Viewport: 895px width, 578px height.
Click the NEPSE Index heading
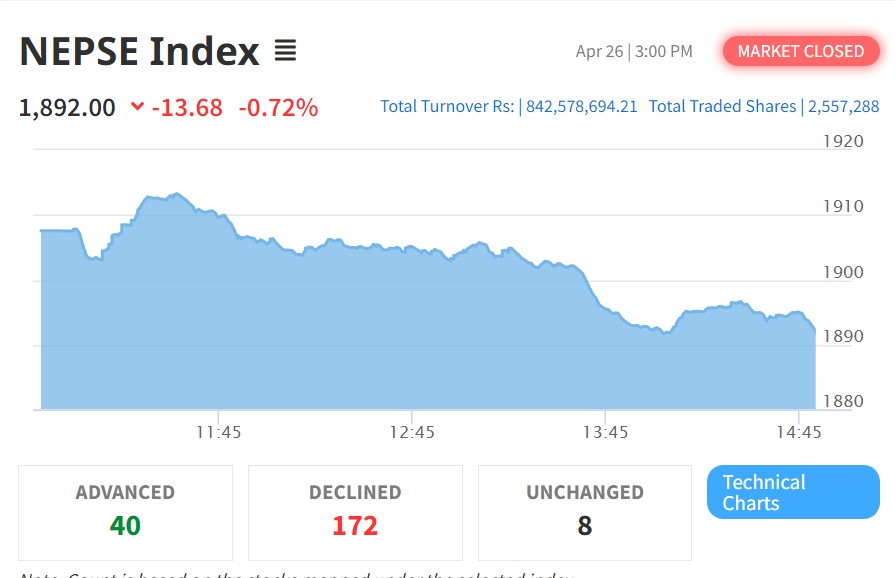pos(139,51)
